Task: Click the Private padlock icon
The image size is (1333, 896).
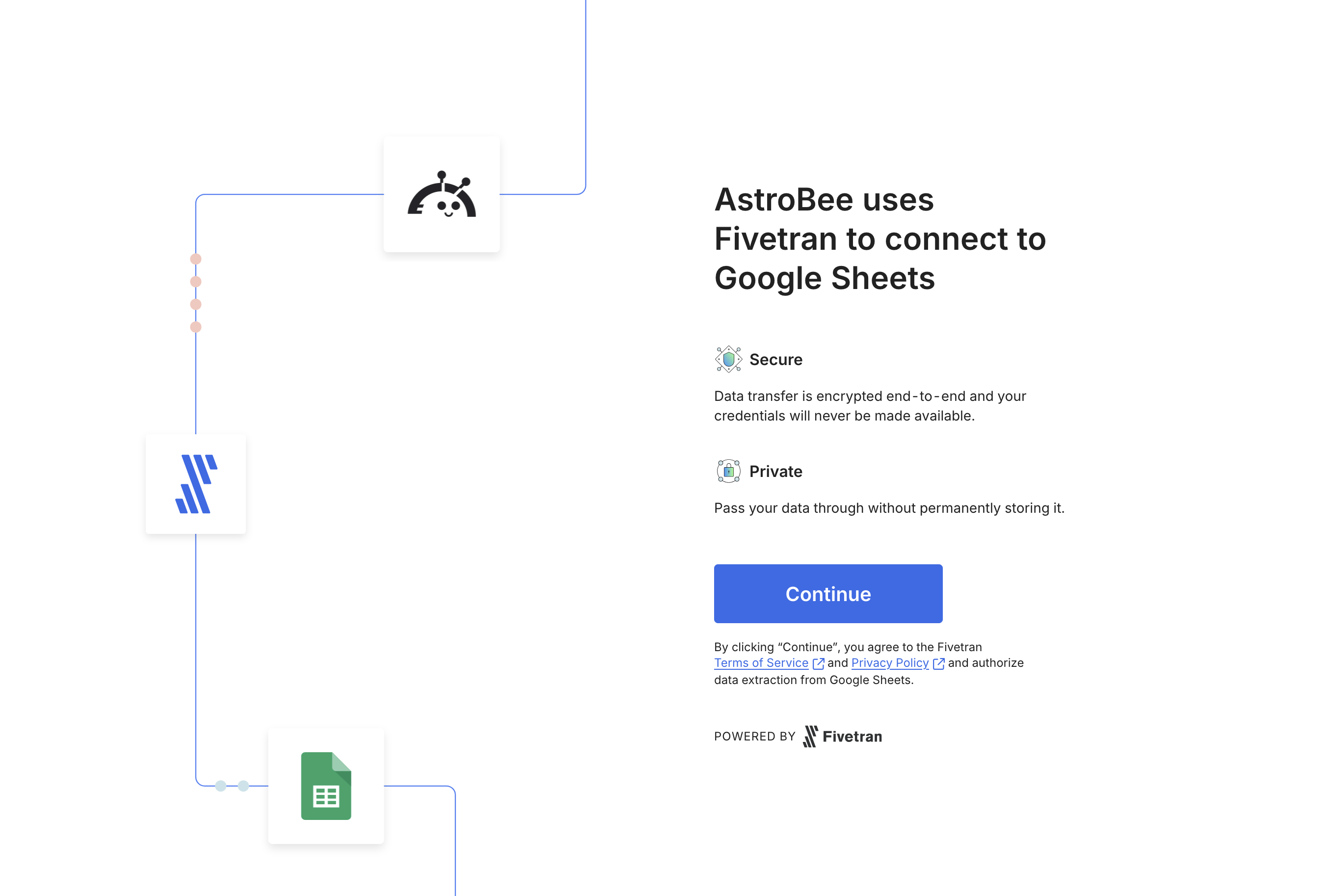Action: click(x=728, y=472)
